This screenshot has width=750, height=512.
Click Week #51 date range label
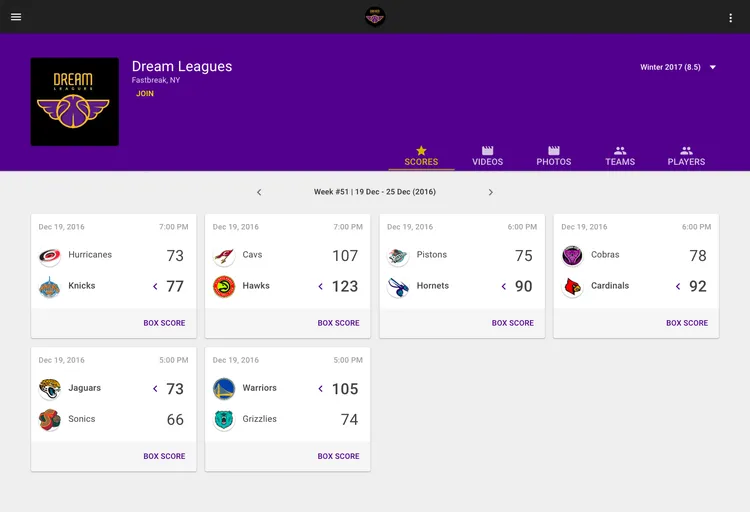(375, 191)
